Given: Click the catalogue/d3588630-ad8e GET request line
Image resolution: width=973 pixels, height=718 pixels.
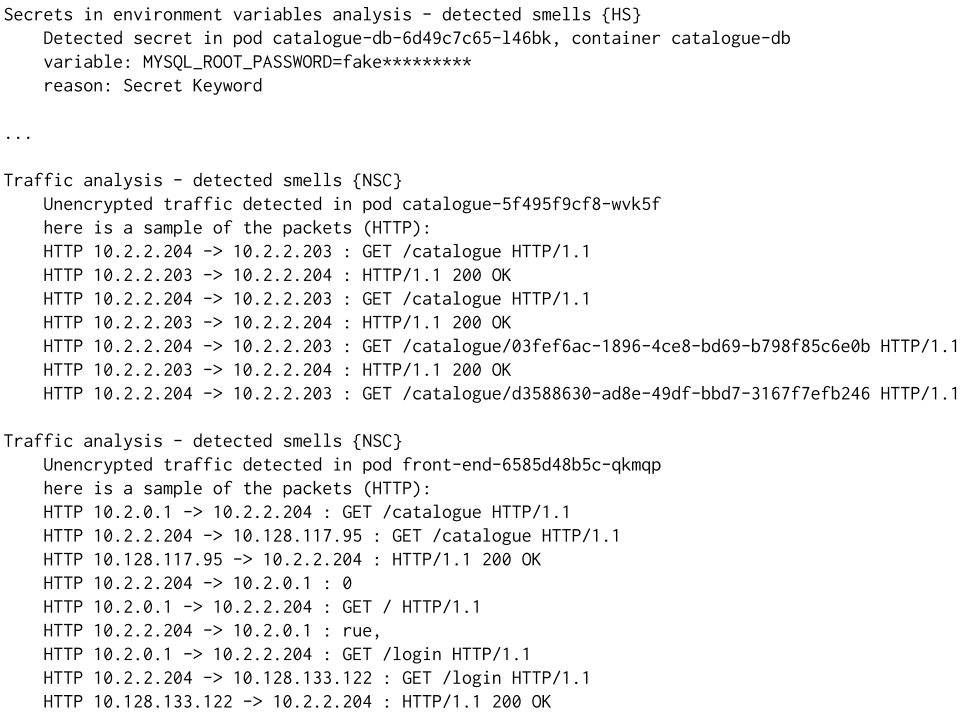Looking at the screenshot, I should (500, 394).
